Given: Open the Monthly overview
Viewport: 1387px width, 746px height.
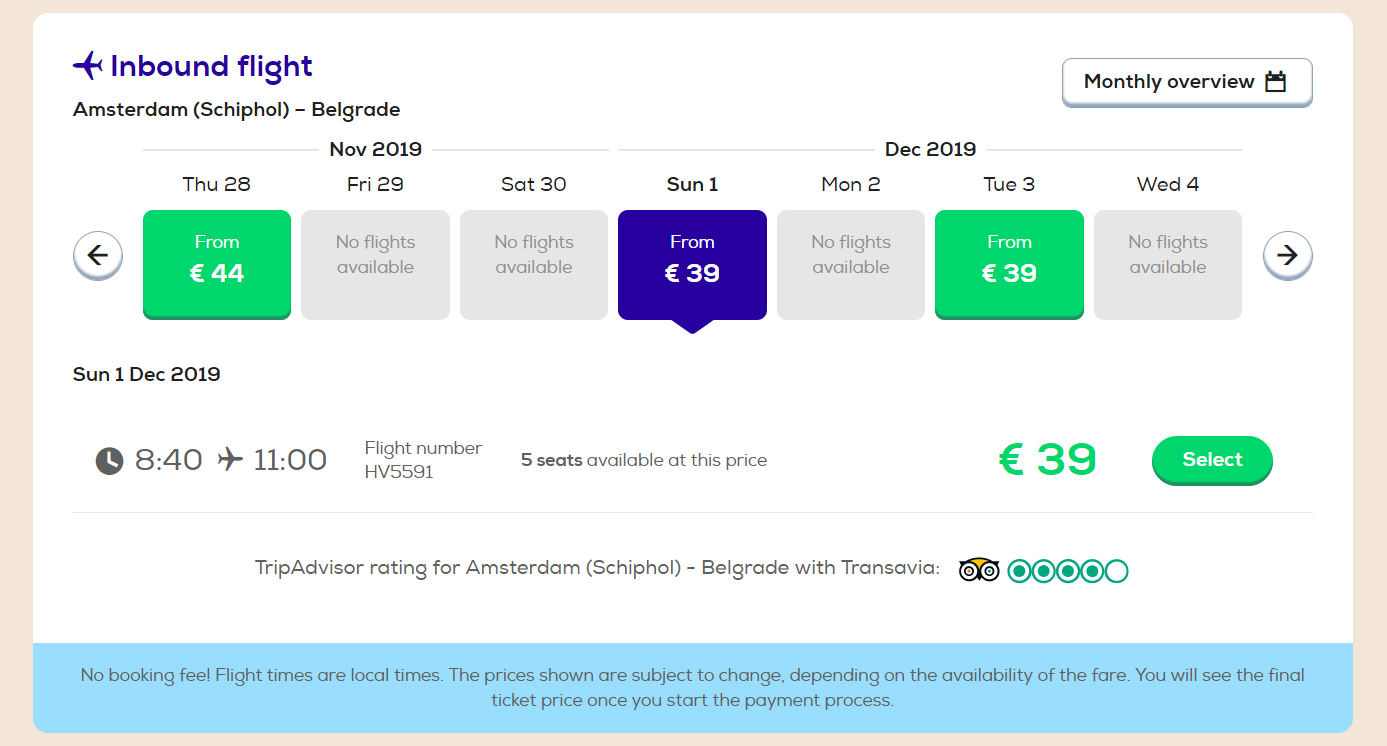Looking at the screenshot, I should tap(1187, 82).
